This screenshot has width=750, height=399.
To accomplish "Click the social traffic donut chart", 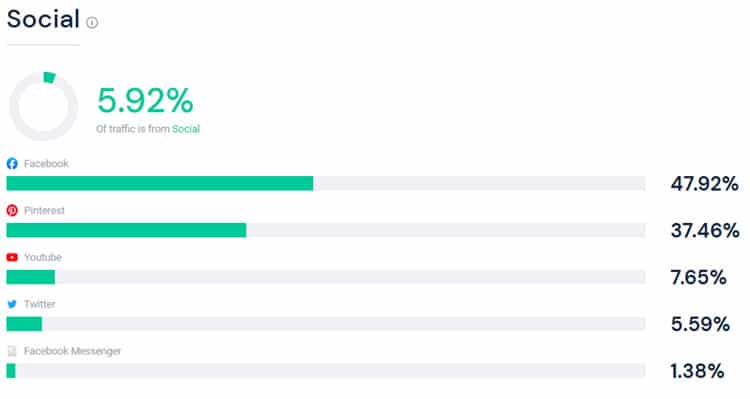I will coord(44,106).
